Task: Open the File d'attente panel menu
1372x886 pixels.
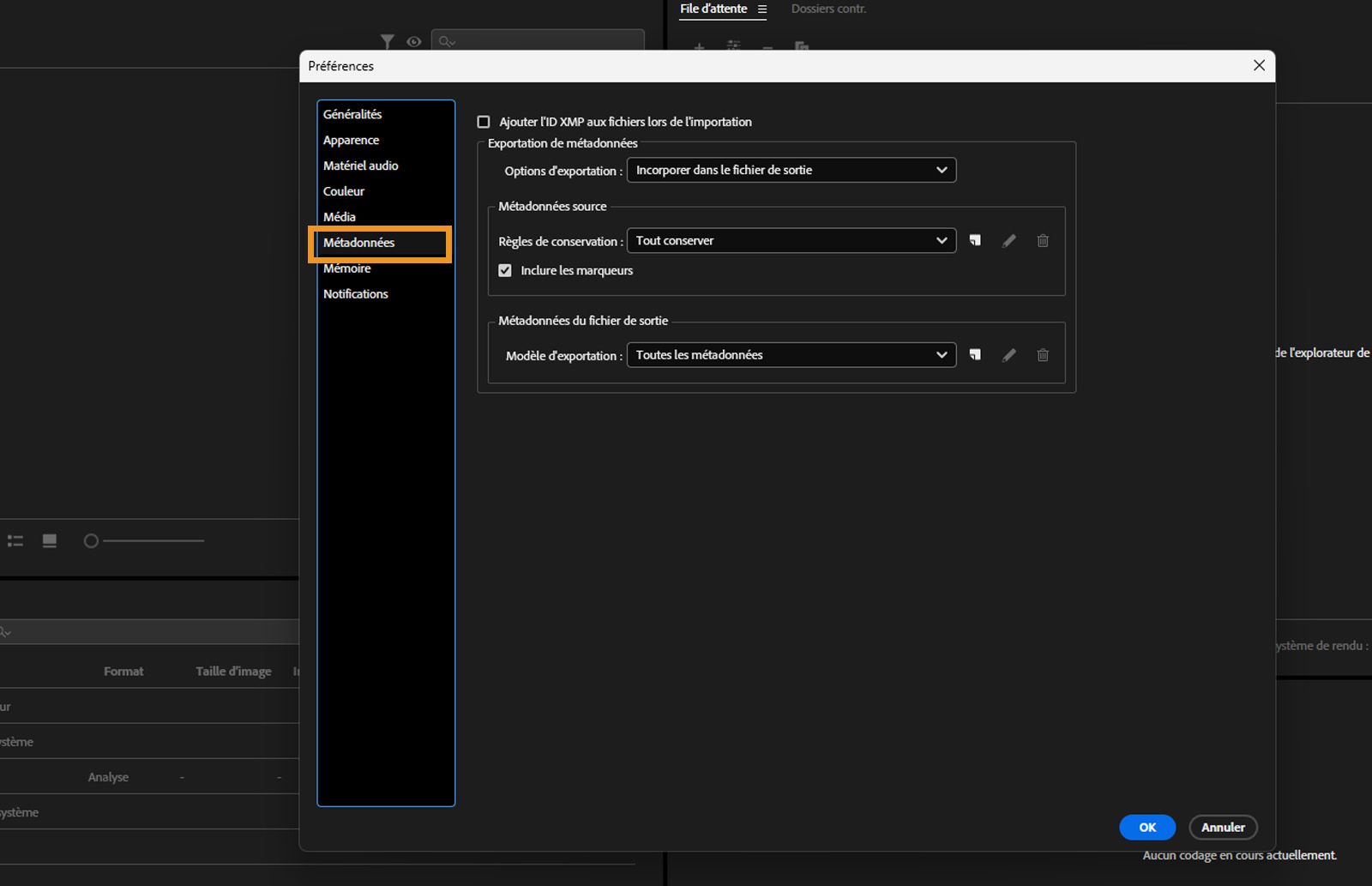Action: (x=762, y=9)
